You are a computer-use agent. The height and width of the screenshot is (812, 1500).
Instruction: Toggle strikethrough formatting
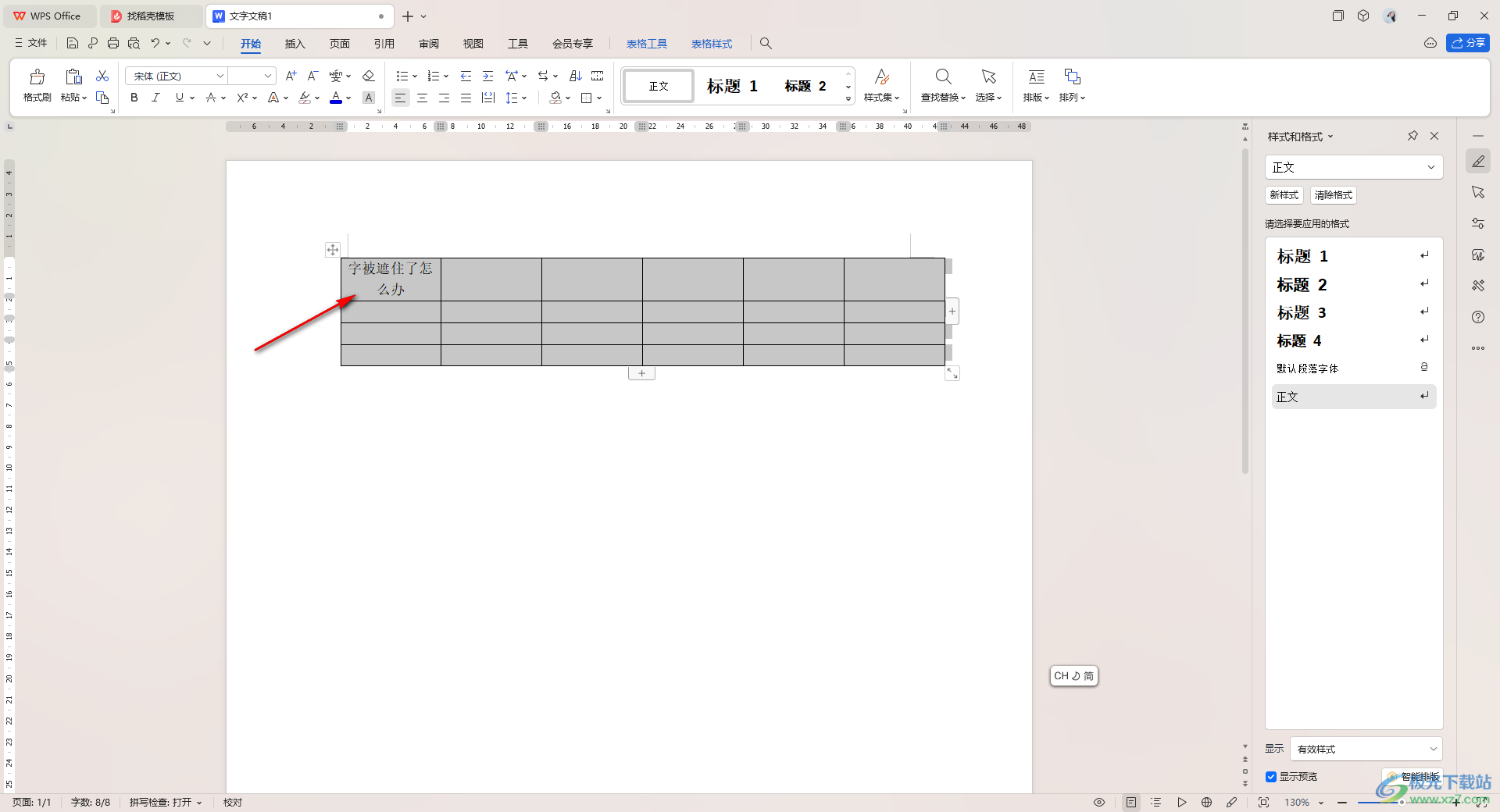pos(211,98)
